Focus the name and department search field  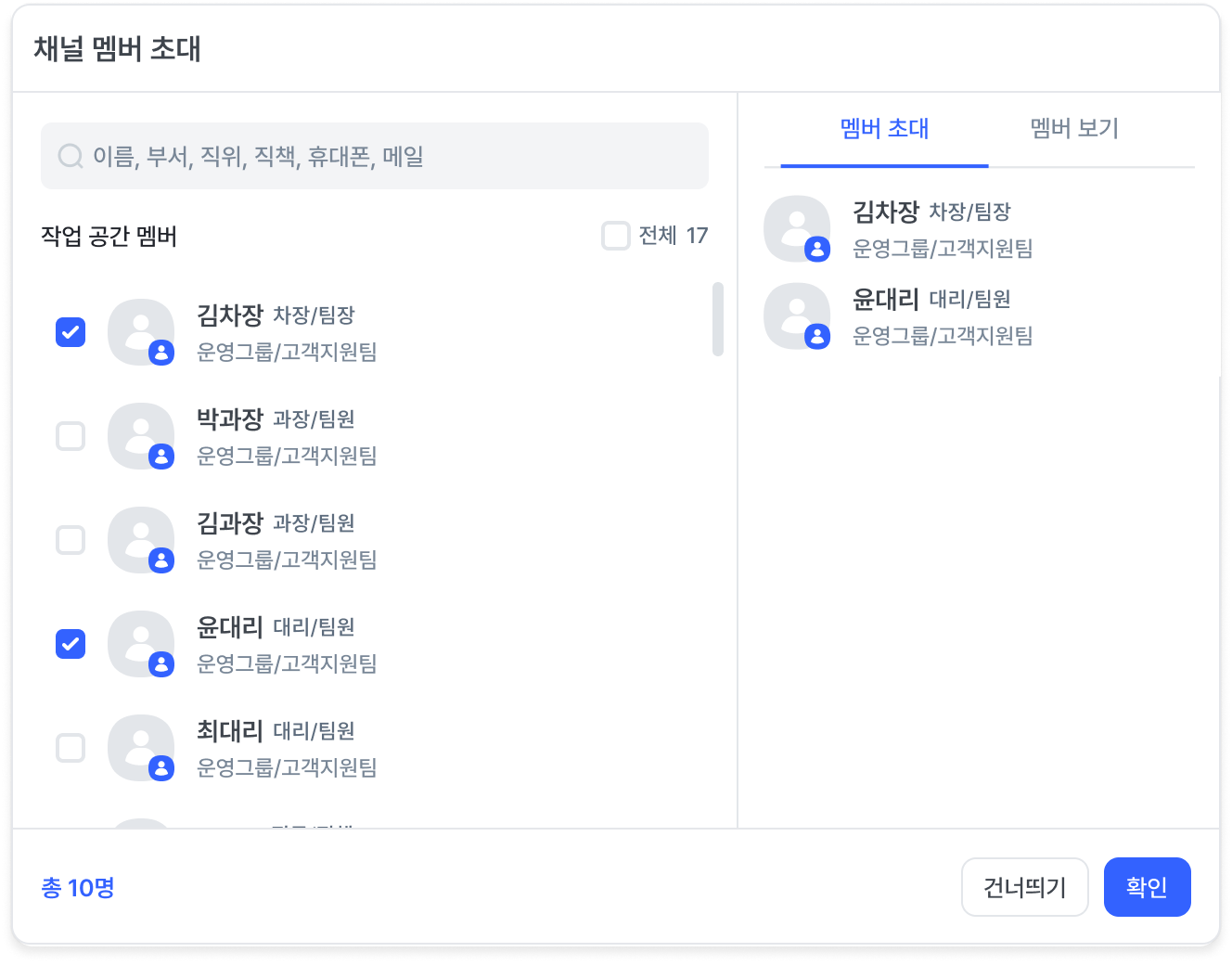[390, 156]
